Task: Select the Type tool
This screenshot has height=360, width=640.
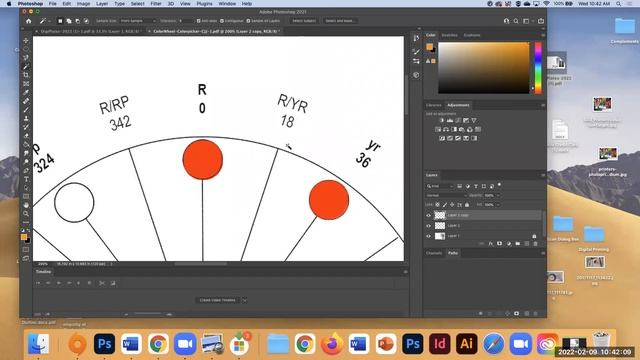Action: point(26,179)
